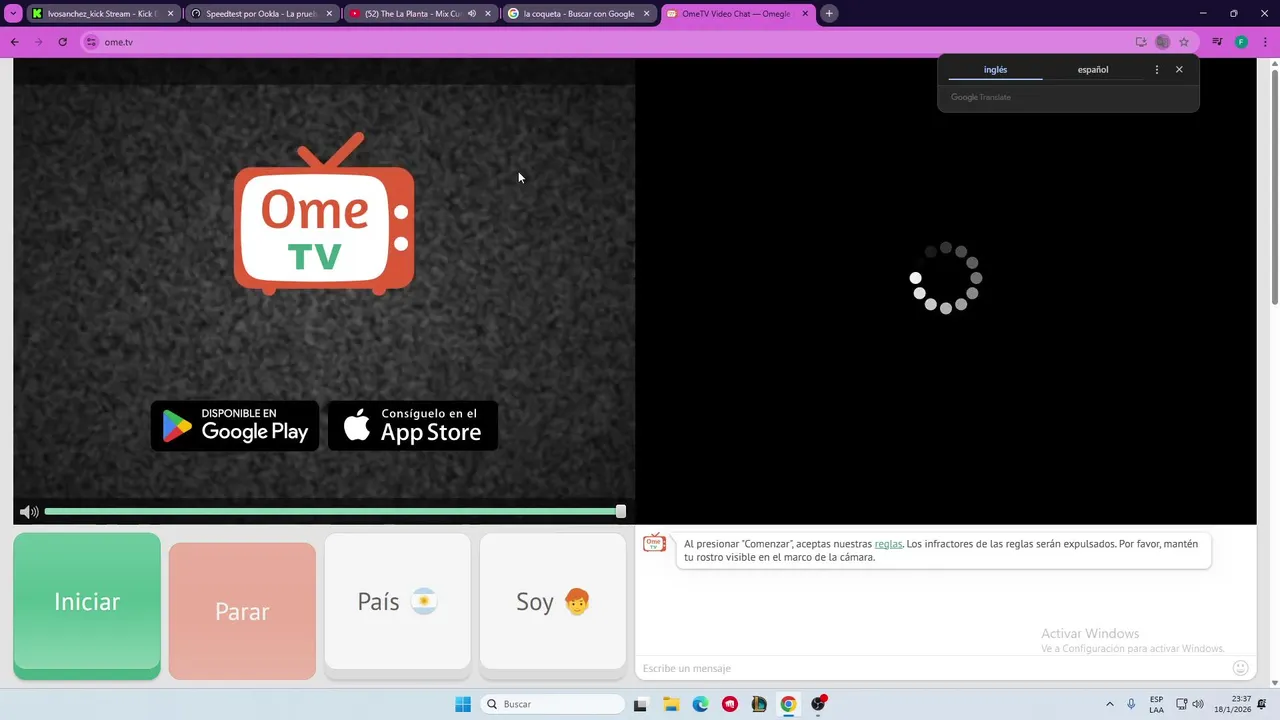Viewport: 1280px width, 720px height.
Task: Open the App Store download badge
Action: pos(413,426)
